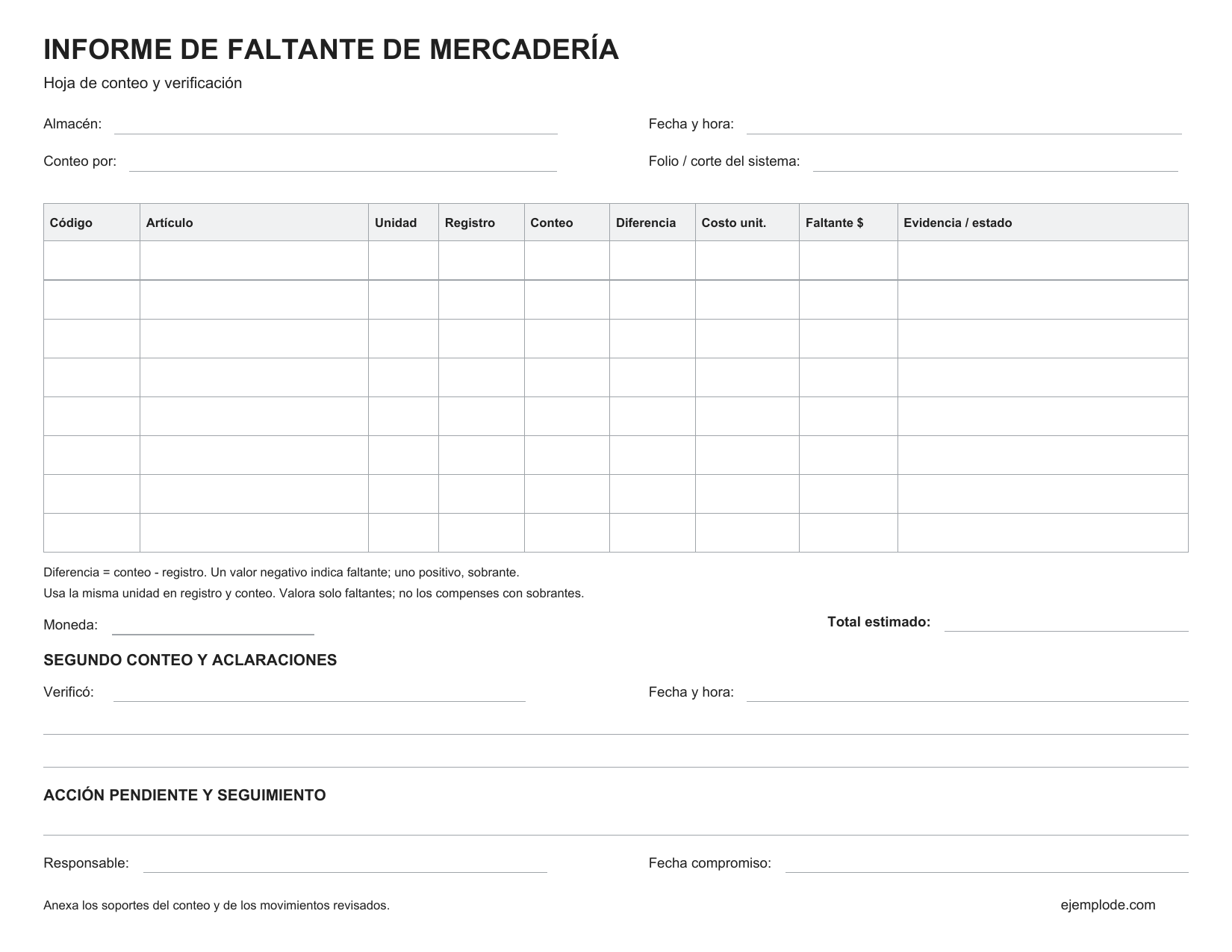Click the Fecha y hora field beside Almacén

click(964, 125)
